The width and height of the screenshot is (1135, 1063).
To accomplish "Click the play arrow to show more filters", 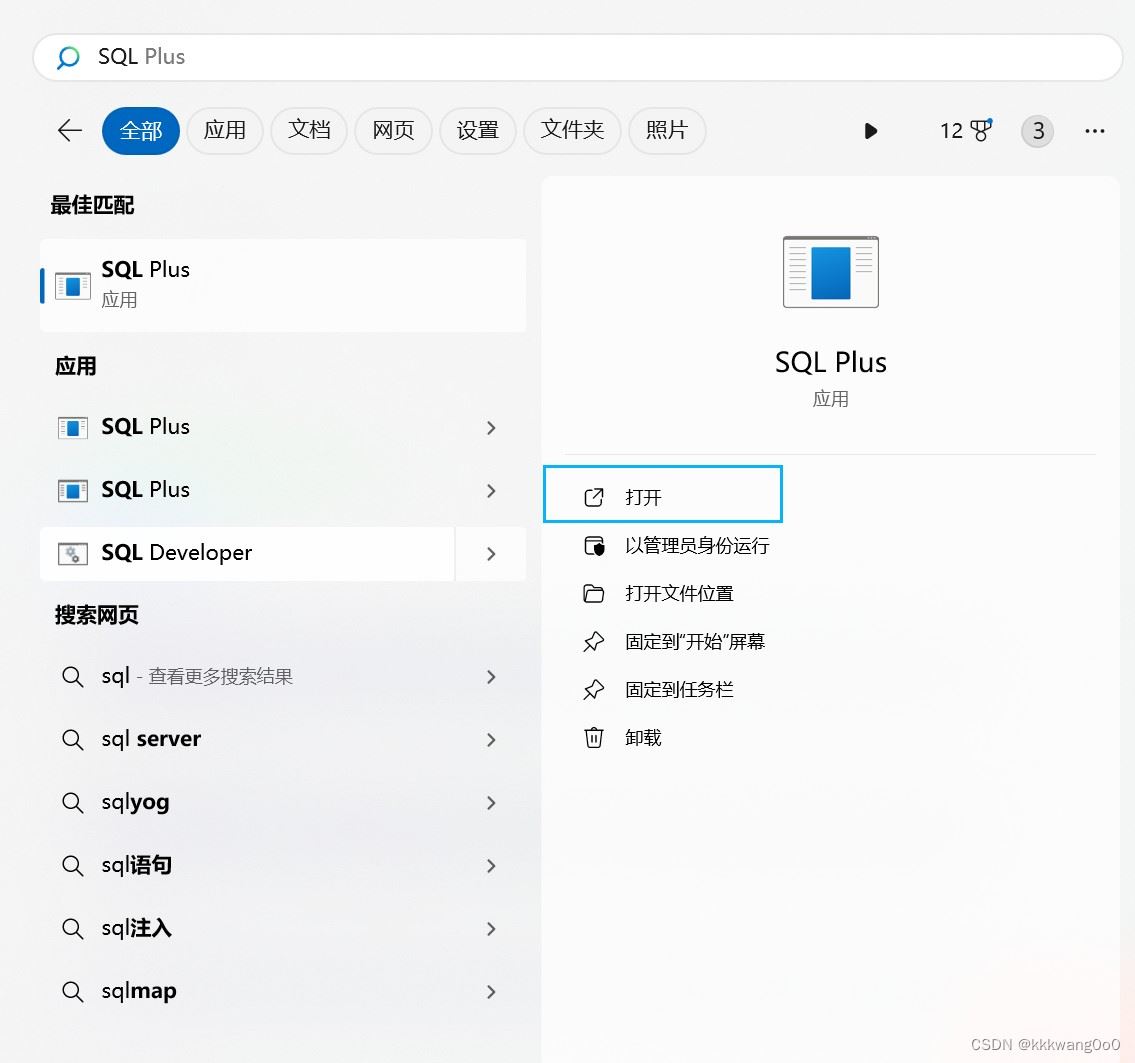I will click(871, 131).
